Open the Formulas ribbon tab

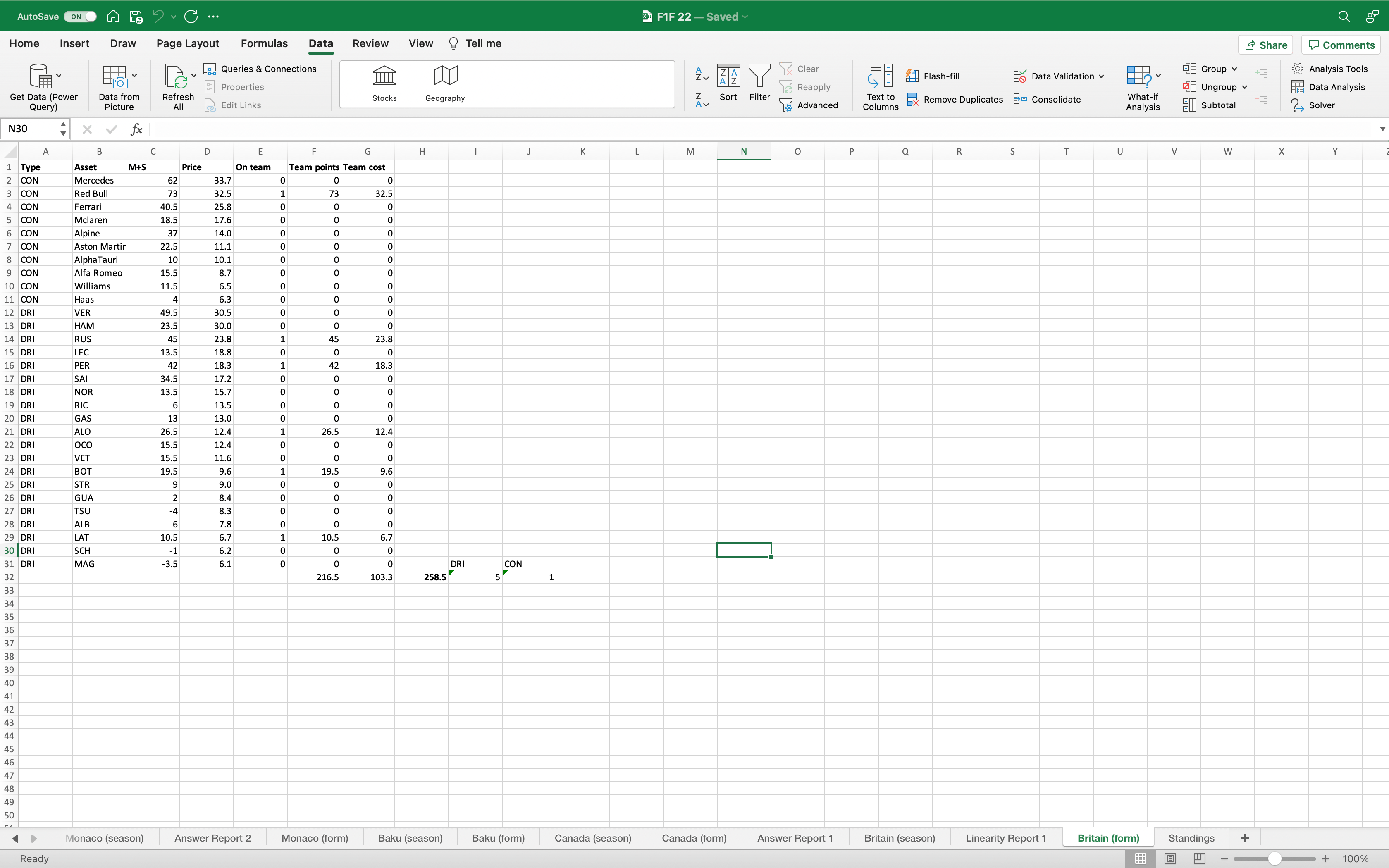click(264, 44)
